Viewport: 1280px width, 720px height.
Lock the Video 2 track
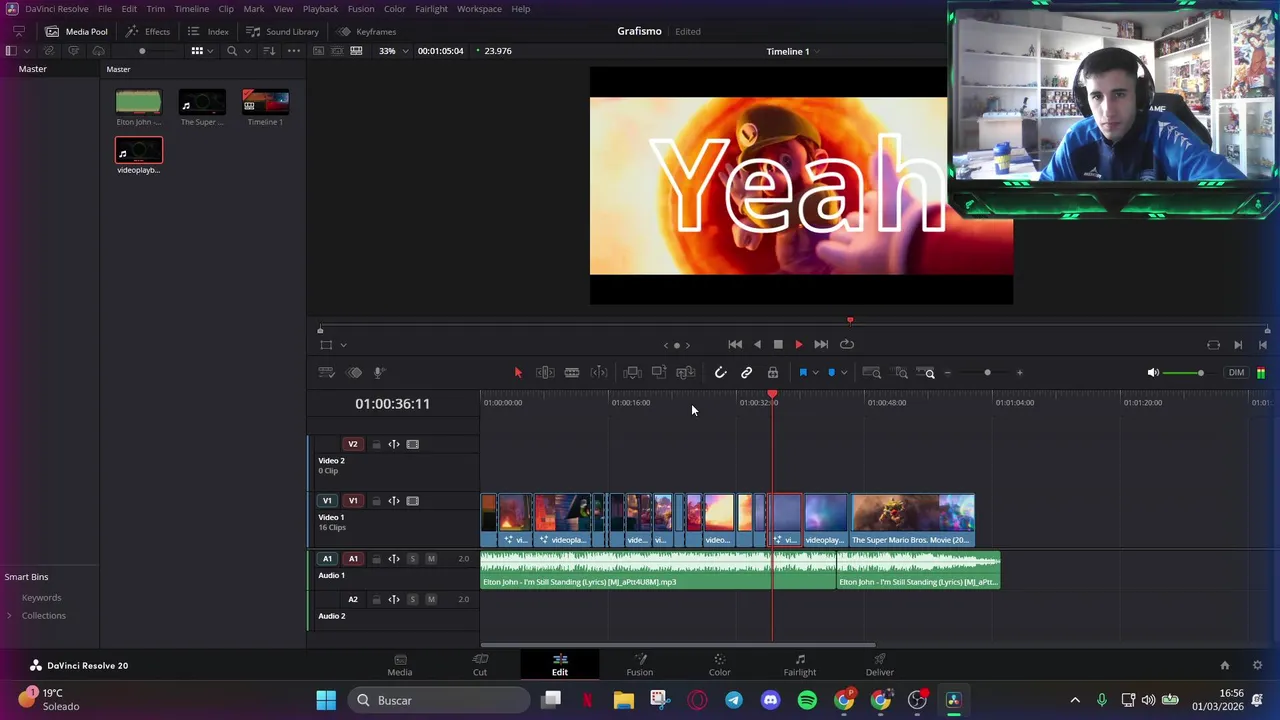pyautogui.click(x=376, y=444)
